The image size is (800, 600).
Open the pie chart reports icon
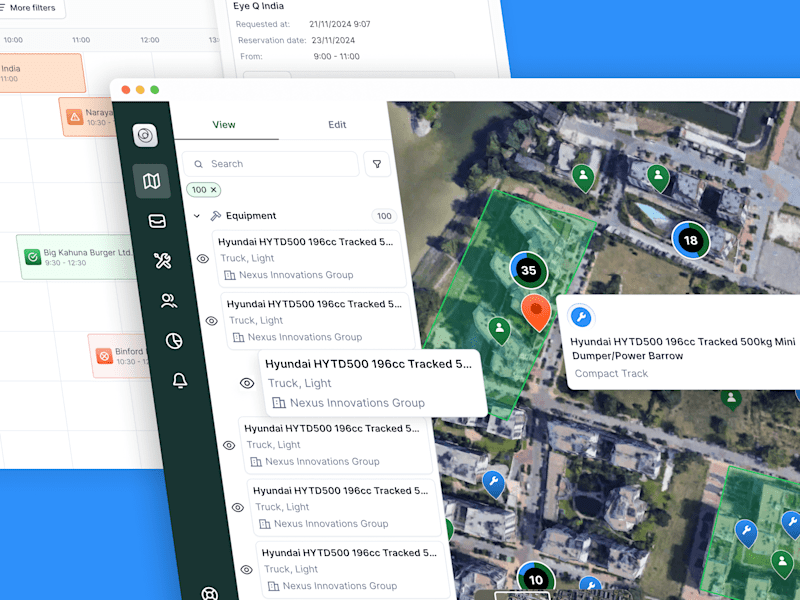(174, 340)
